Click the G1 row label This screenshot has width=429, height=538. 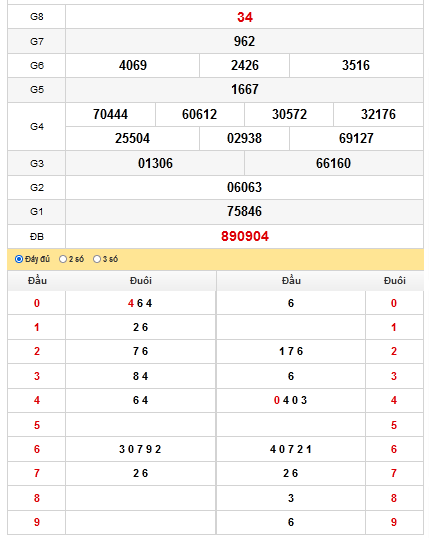click(x=37, y=211)
